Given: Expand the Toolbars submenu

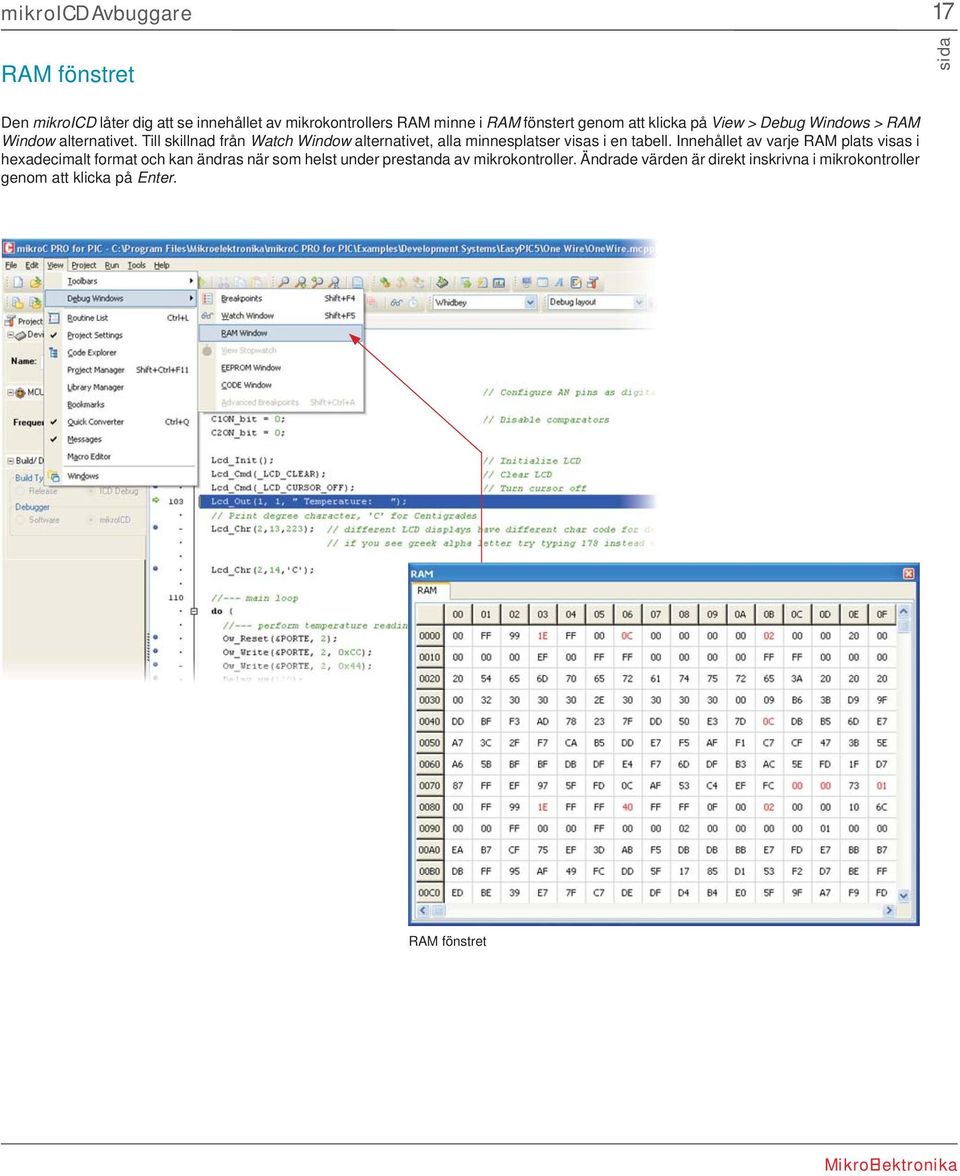Looking at the screenshot, I should coord(120,281).
